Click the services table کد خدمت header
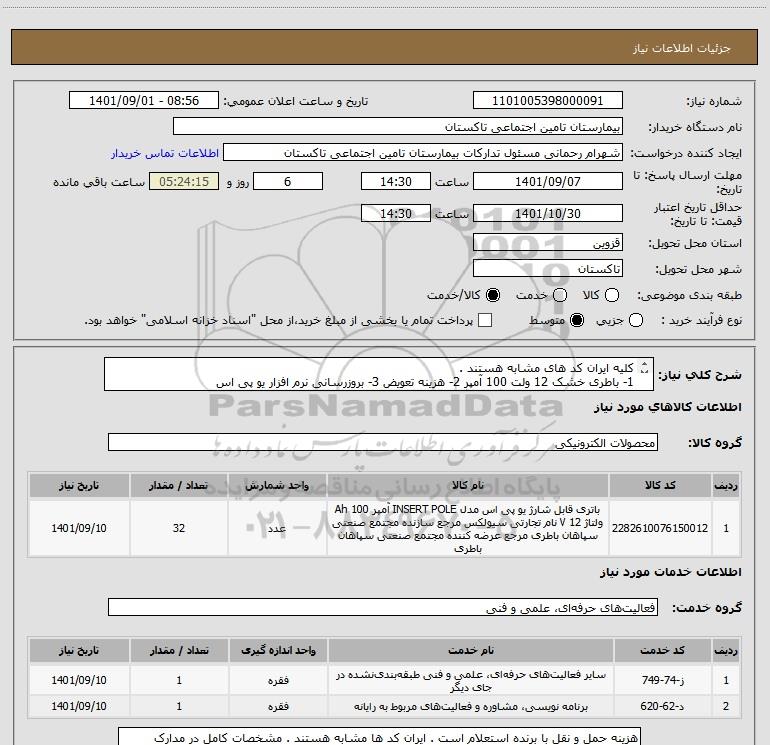 click(x=662, y=650)
